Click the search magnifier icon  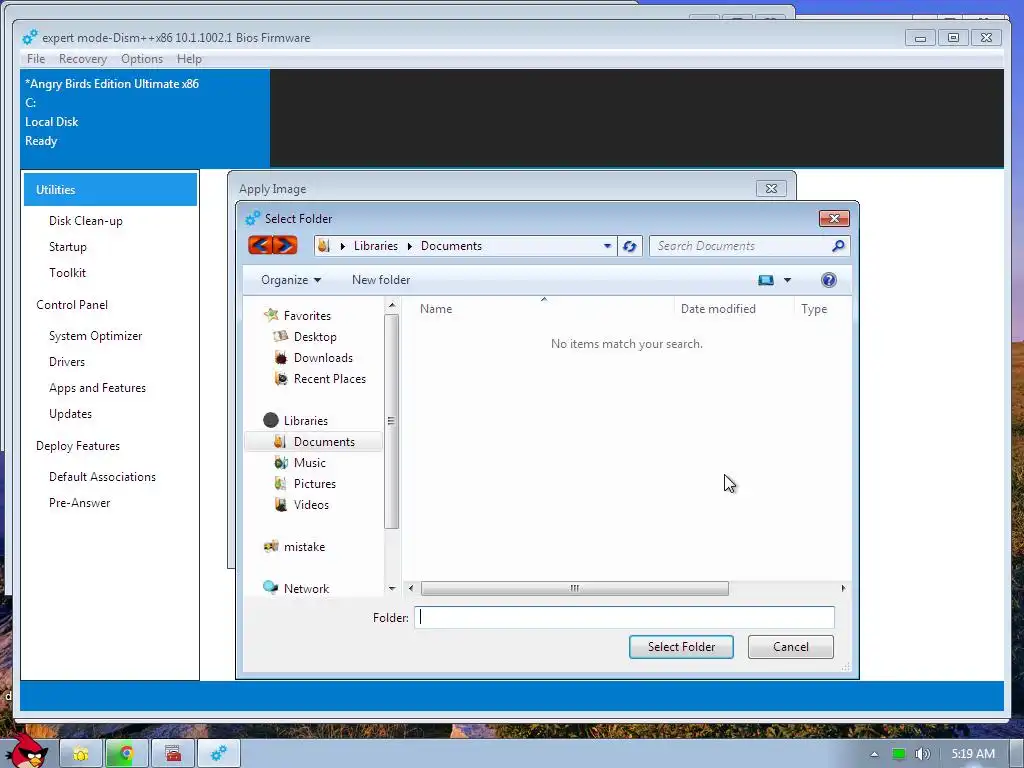(x=838, y=246)
